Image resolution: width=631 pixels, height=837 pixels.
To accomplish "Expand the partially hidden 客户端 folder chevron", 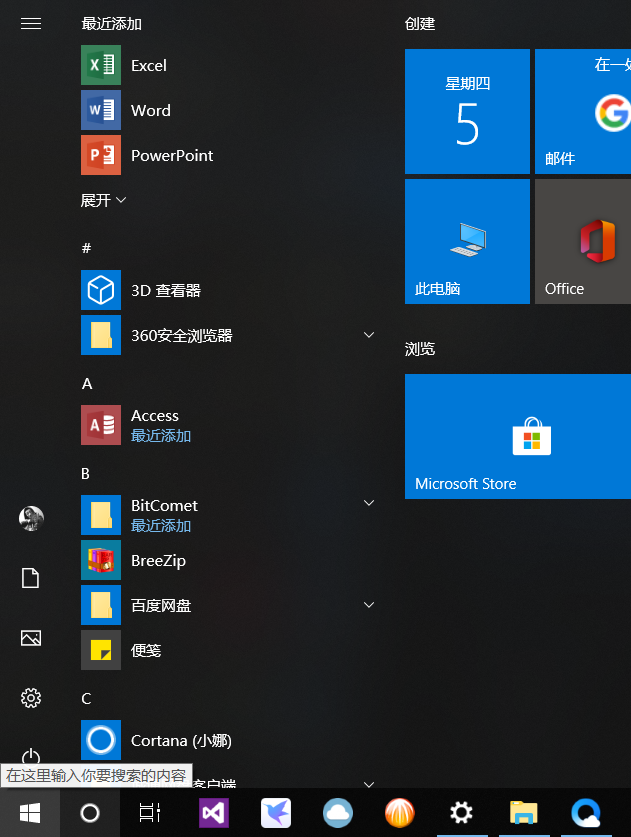I will tap(368, 784).
